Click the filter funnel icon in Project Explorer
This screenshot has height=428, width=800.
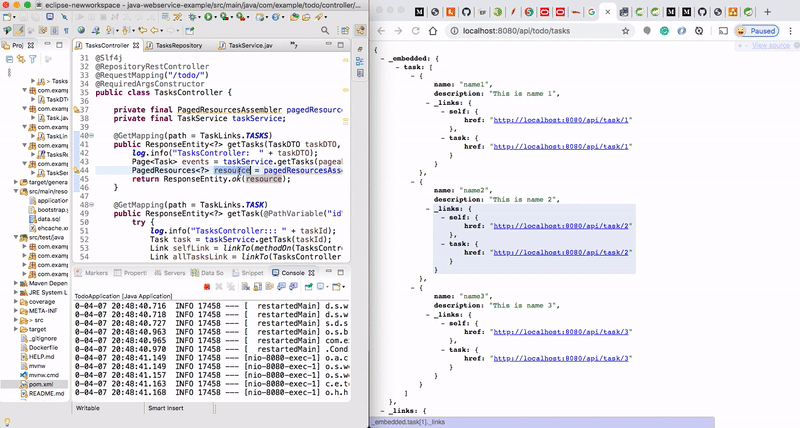pos(33,59)
